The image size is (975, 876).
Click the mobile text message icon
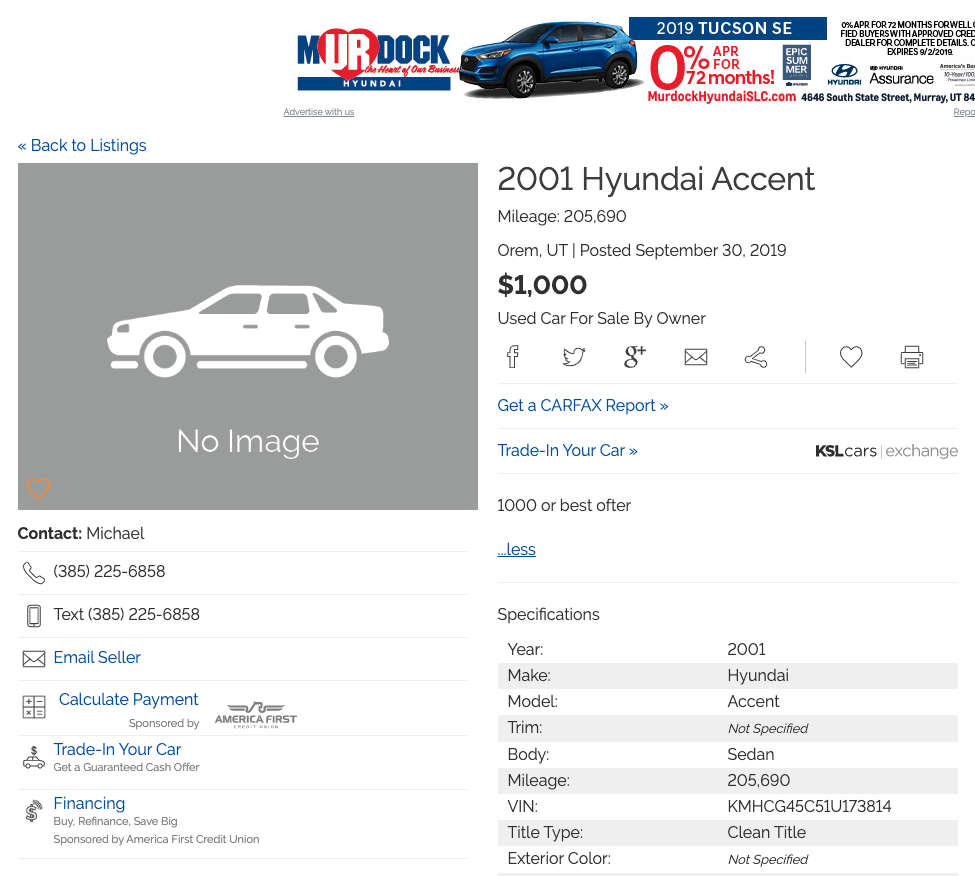[x=34, y=616]
